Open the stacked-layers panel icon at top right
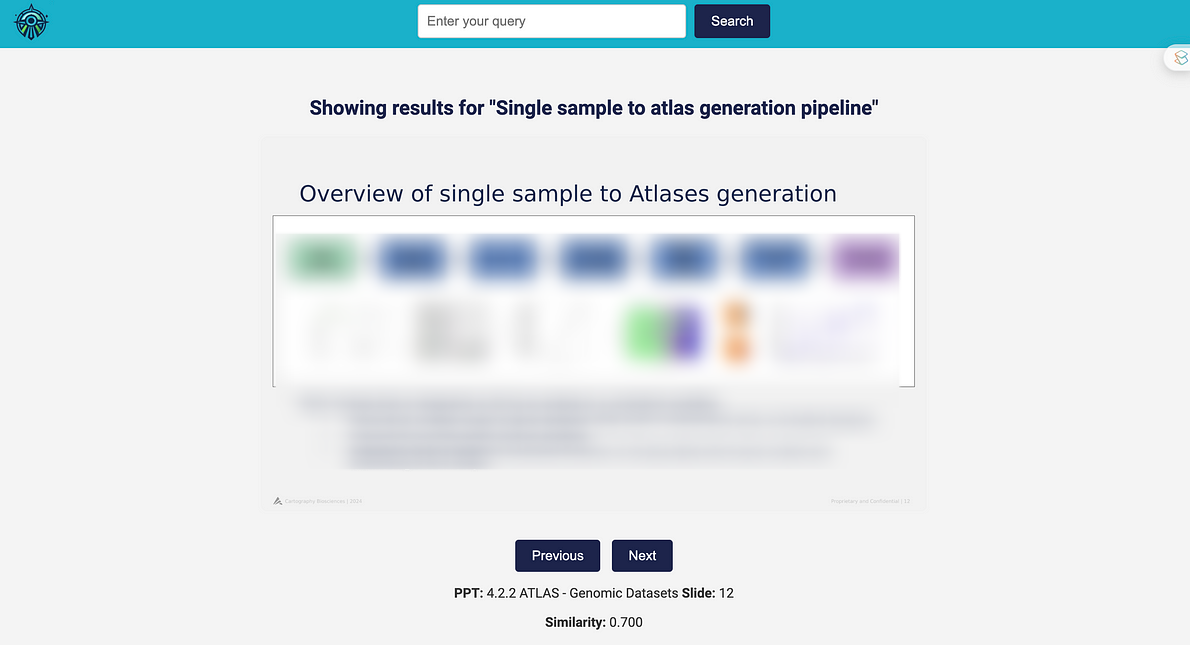 point(1180,57)
